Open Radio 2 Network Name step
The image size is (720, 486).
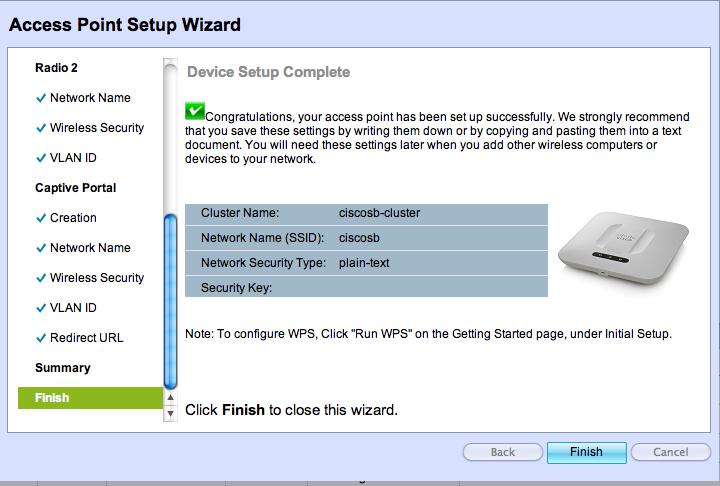(x=90, y=98)
